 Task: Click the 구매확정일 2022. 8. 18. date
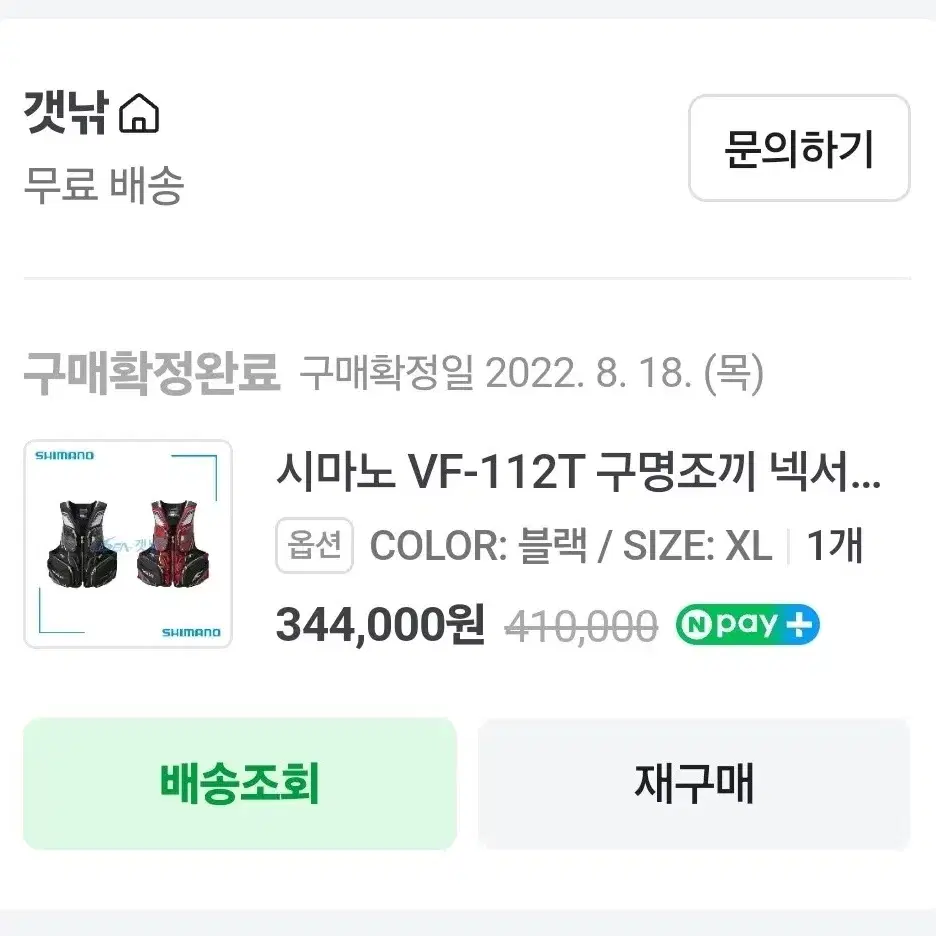(x=531, y=373)
